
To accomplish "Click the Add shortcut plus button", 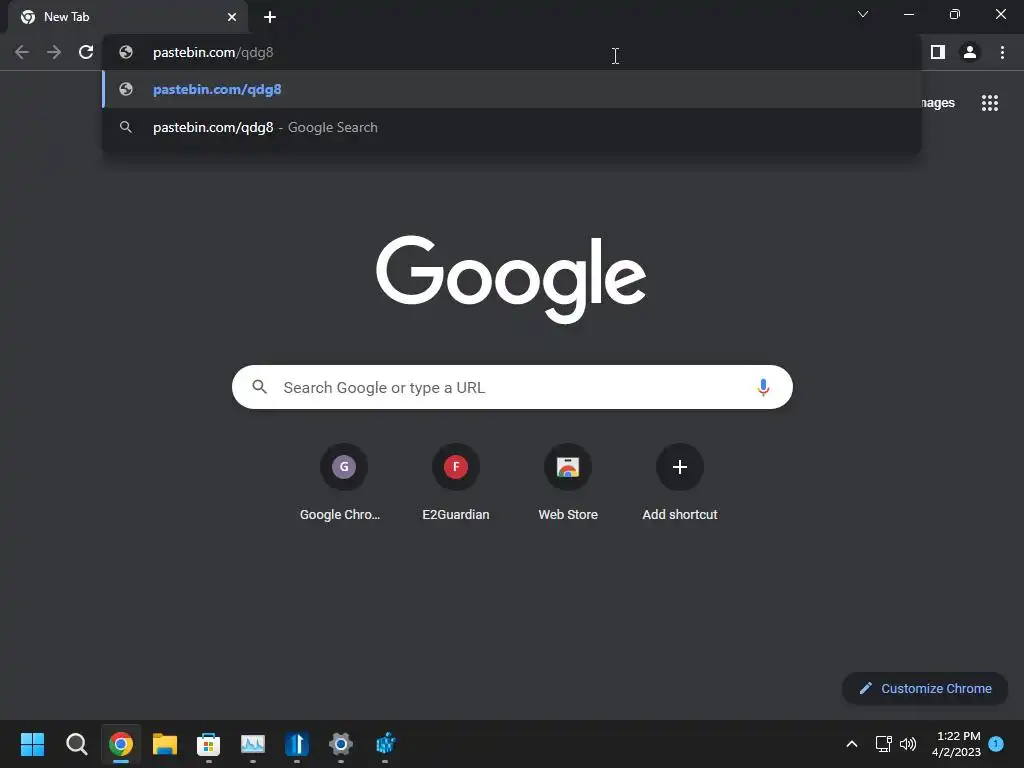I will point(680,467).
